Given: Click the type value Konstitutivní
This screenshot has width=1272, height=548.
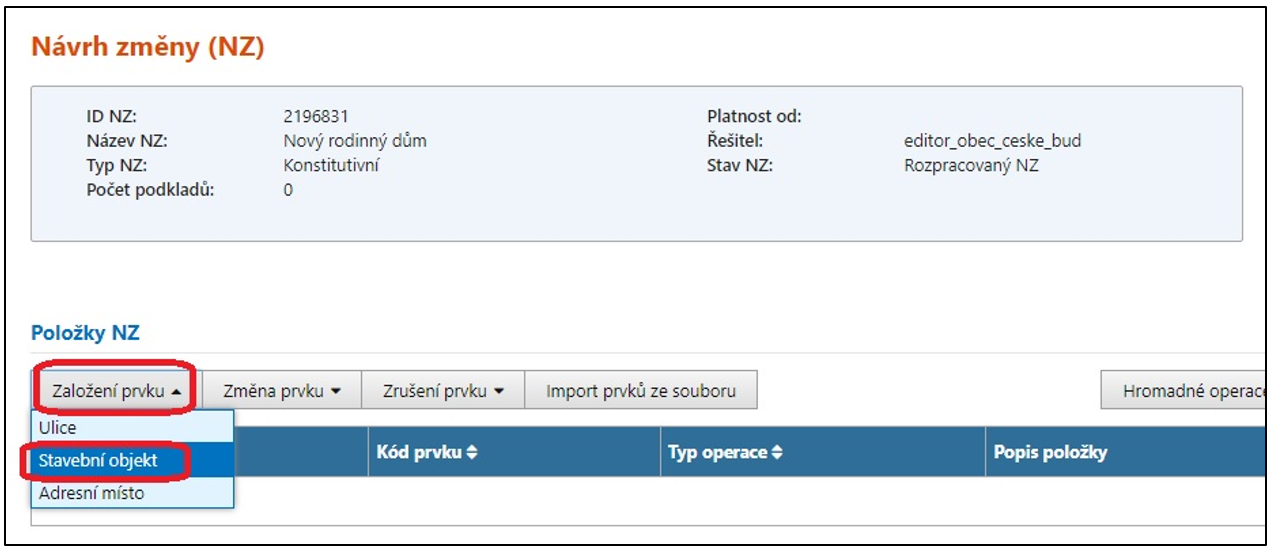Looking at the screenshot, I should coord(331,165).
